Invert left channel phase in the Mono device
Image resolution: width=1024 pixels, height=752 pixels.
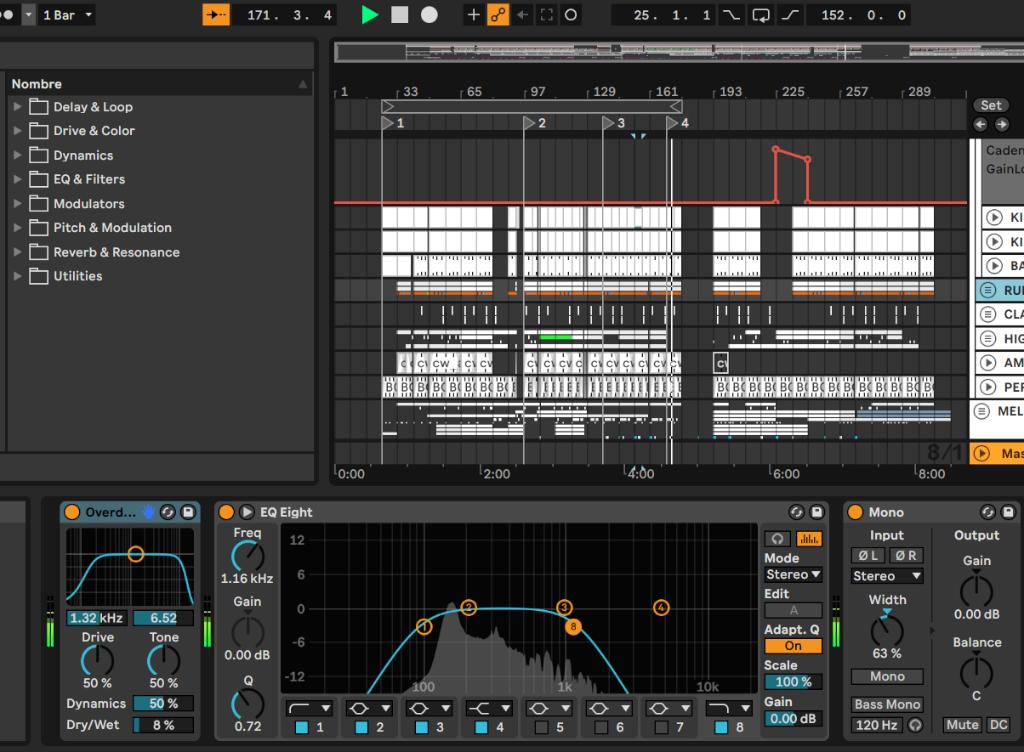[x=867, y=555]
